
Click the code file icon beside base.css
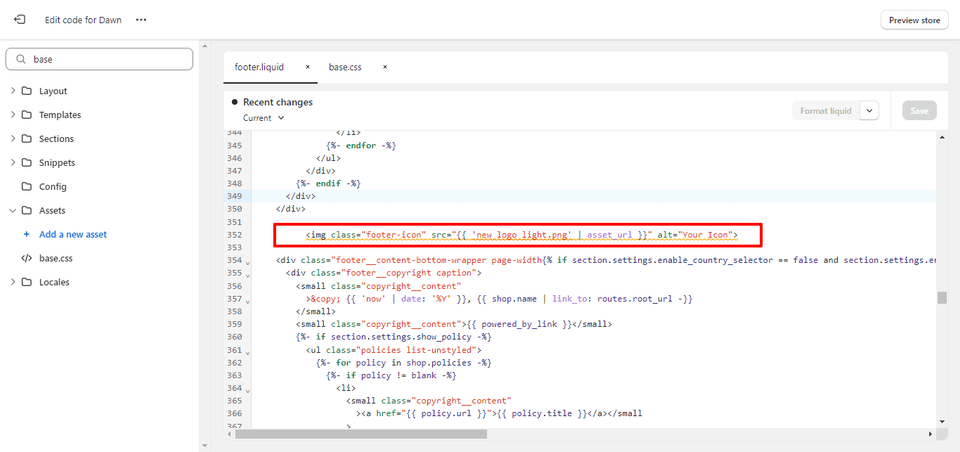pos(26,258)
